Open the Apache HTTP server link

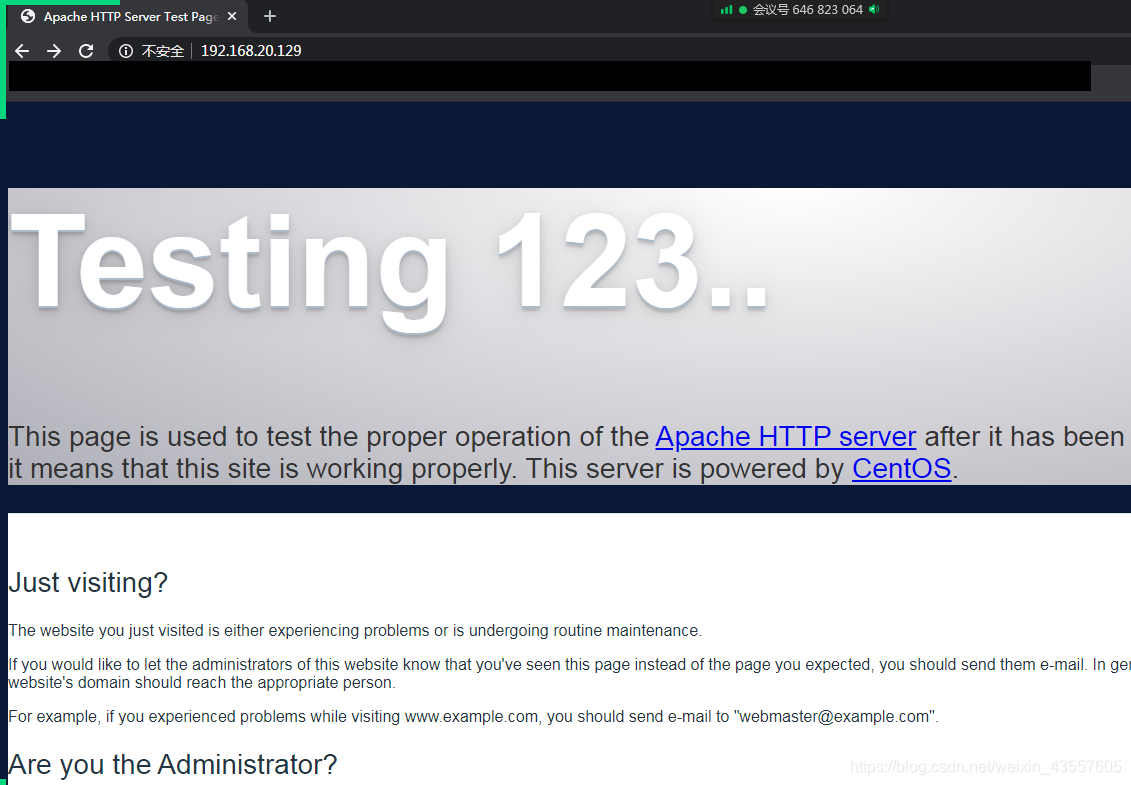(785, 437)
